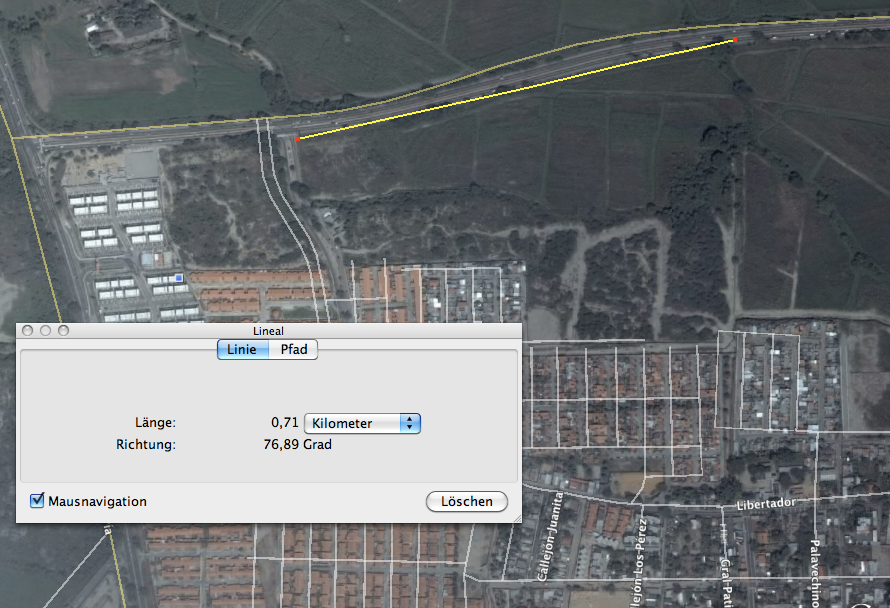Open the Kilometer unit dropdown

(362, 423)
